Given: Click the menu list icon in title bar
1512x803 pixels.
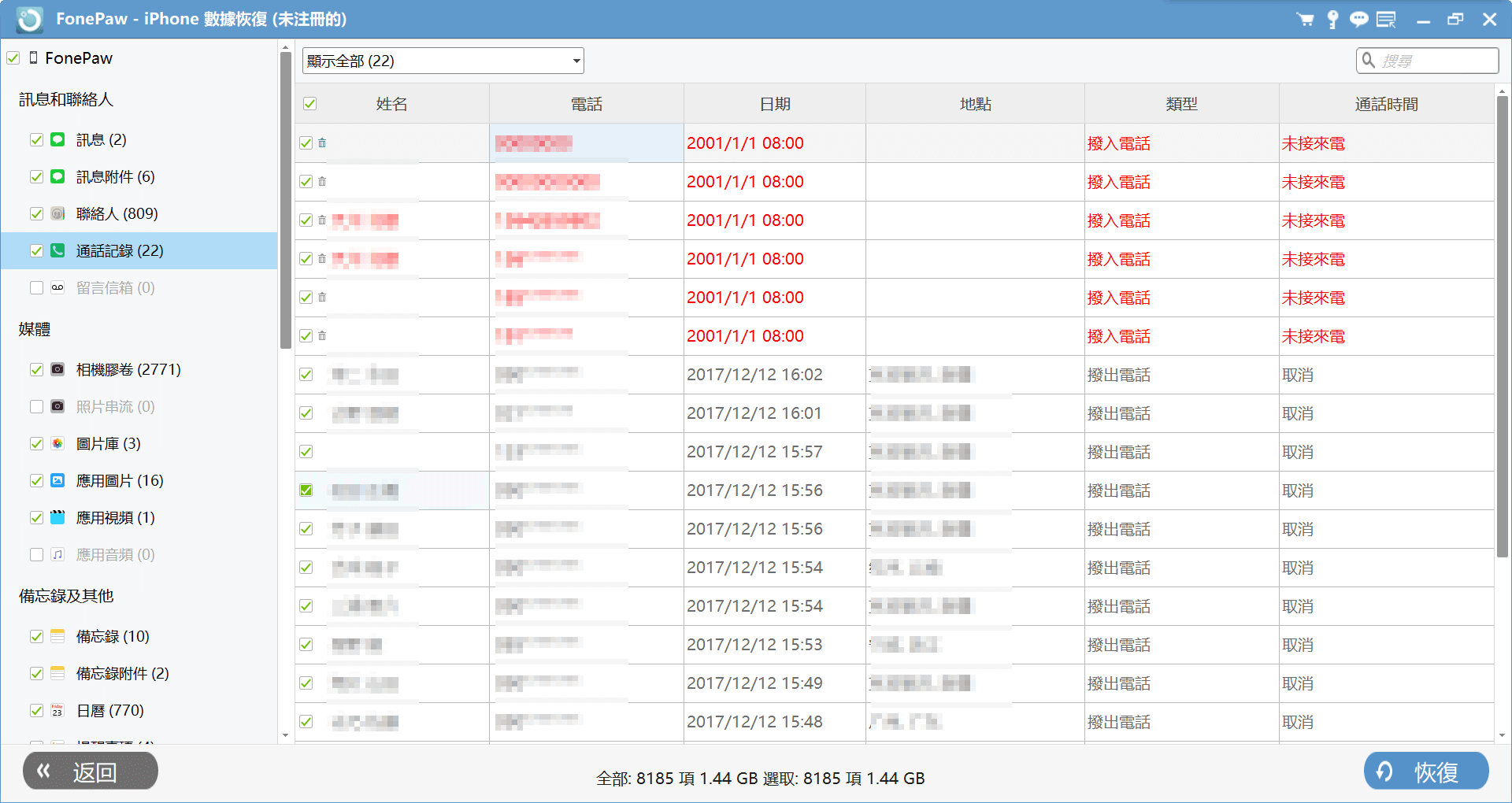Looking at the screenshot, I should 1386,19.
